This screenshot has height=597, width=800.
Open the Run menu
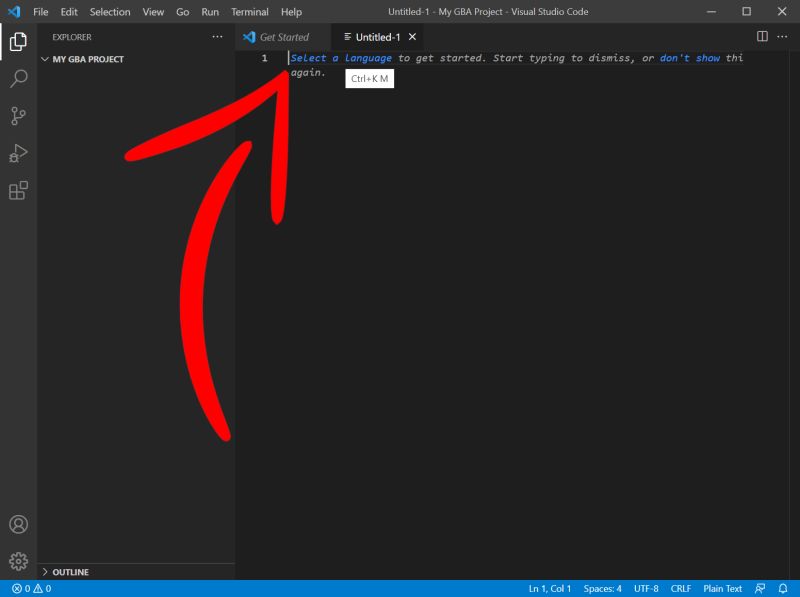(209, 12)
